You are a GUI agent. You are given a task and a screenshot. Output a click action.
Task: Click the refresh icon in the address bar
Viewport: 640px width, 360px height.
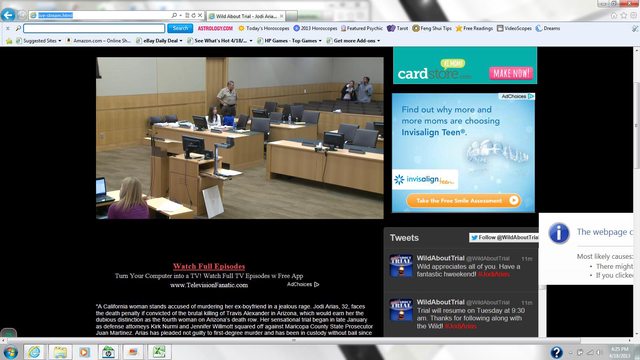(x=193, y=15)
